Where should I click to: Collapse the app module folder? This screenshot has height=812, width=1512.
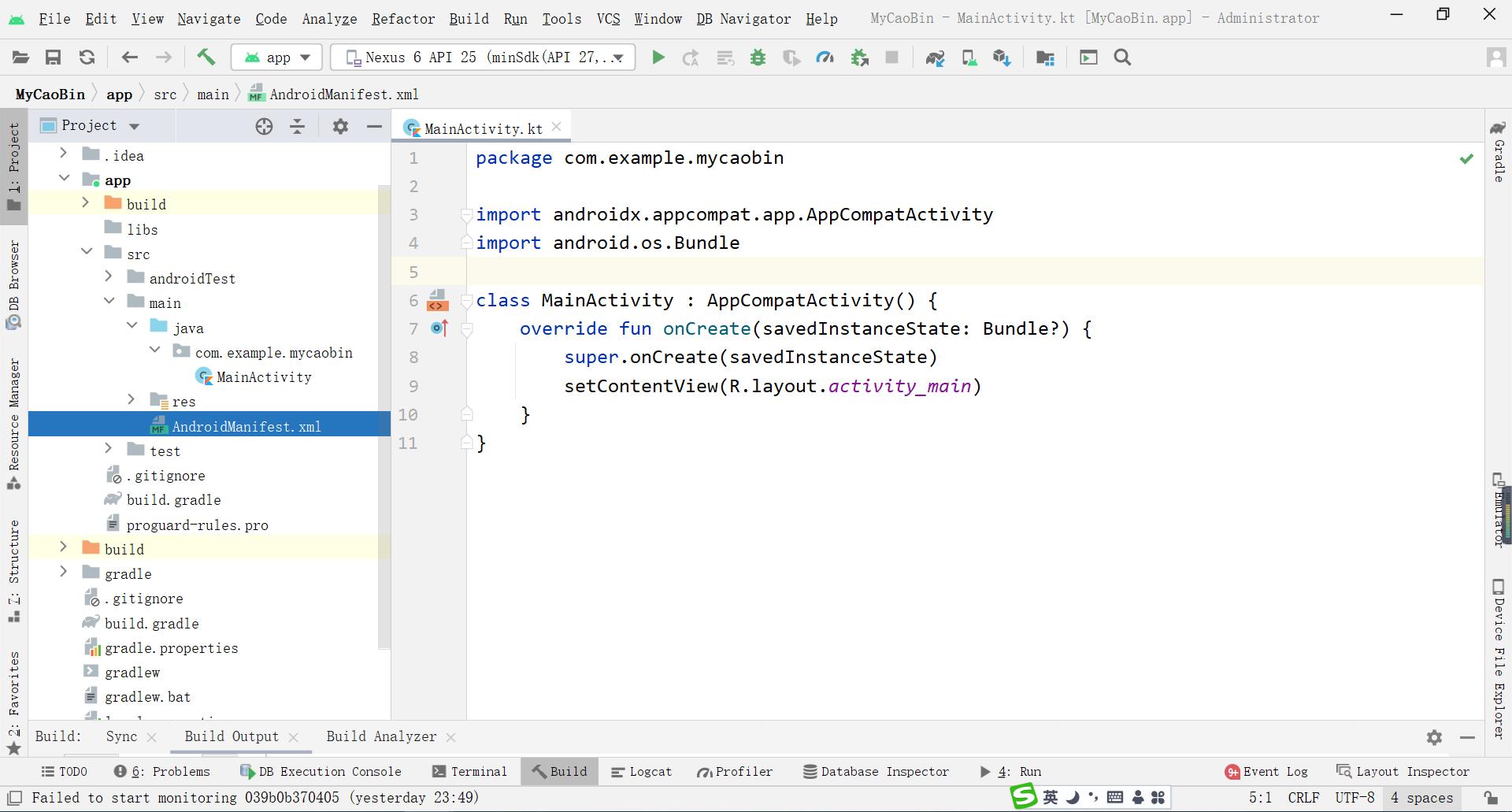[x=64, y=179]
